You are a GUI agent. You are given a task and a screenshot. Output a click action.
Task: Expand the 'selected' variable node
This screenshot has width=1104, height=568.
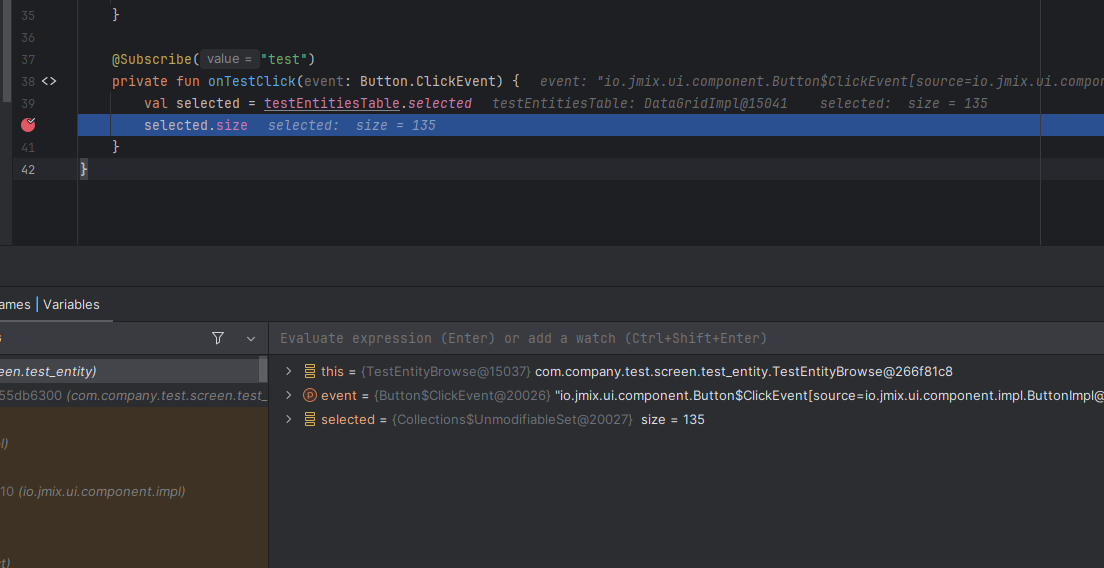coord(289,419)
